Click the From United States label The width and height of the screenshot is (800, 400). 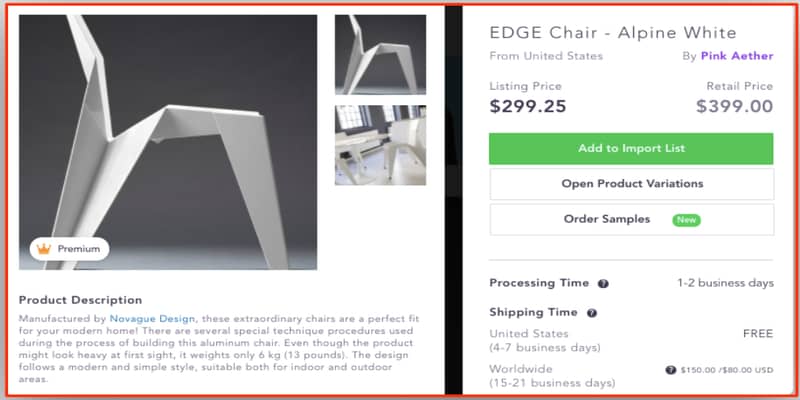pyautogui.click(x=546, y=56)
